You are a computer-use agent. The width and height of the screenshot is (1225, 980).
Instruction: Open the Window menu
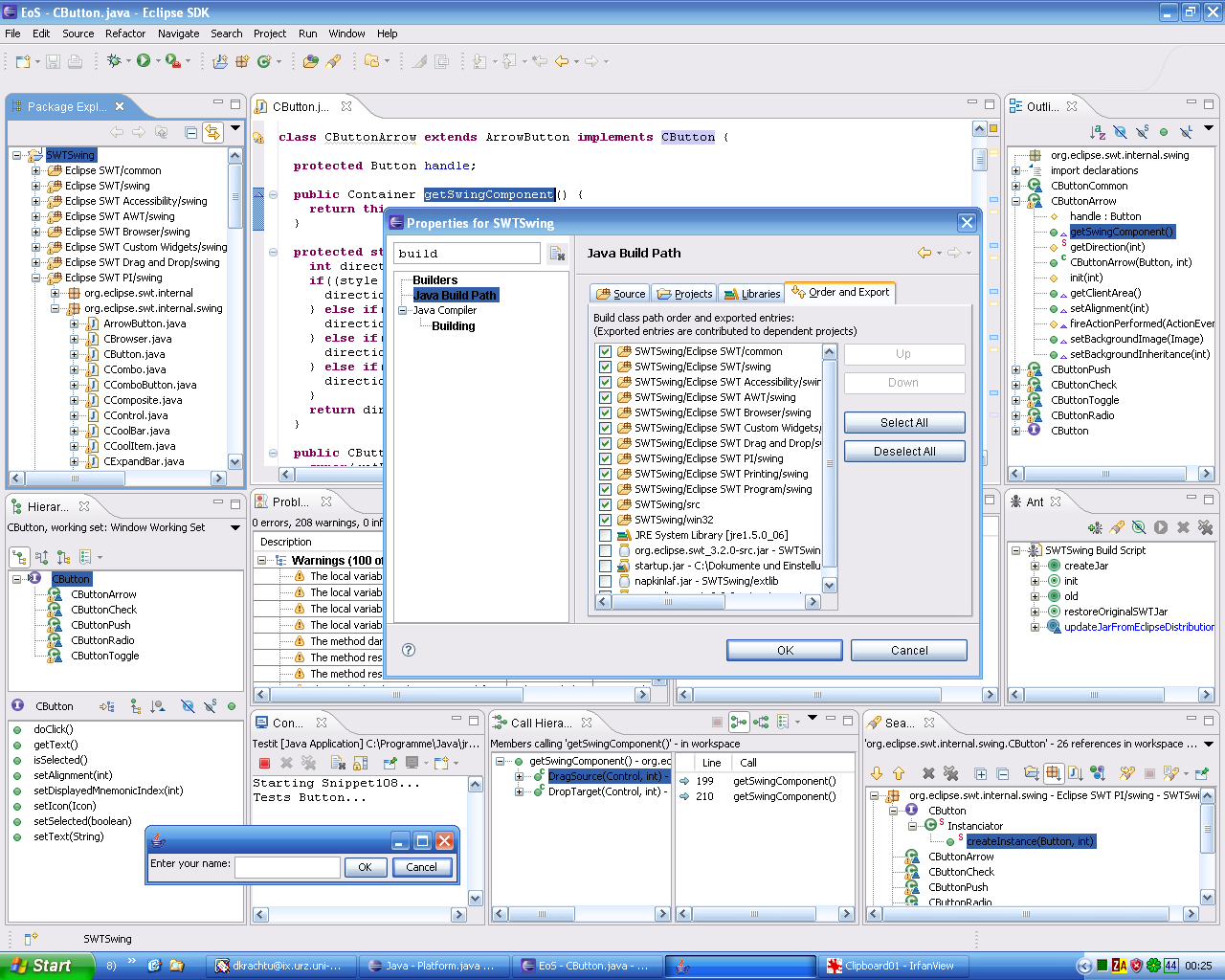pos(346,33)
